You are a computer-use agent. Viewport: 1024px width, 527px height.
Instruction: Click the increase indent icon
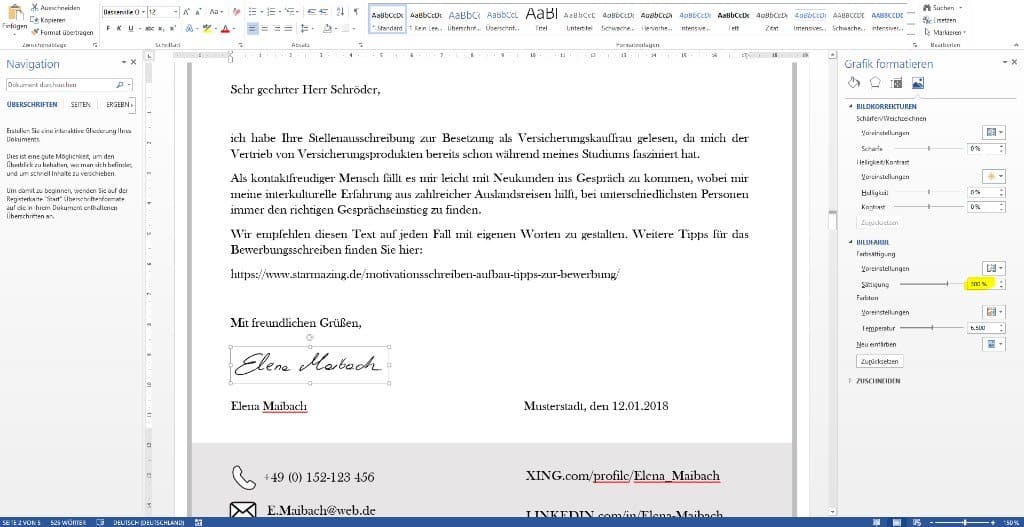pos(324,12)
